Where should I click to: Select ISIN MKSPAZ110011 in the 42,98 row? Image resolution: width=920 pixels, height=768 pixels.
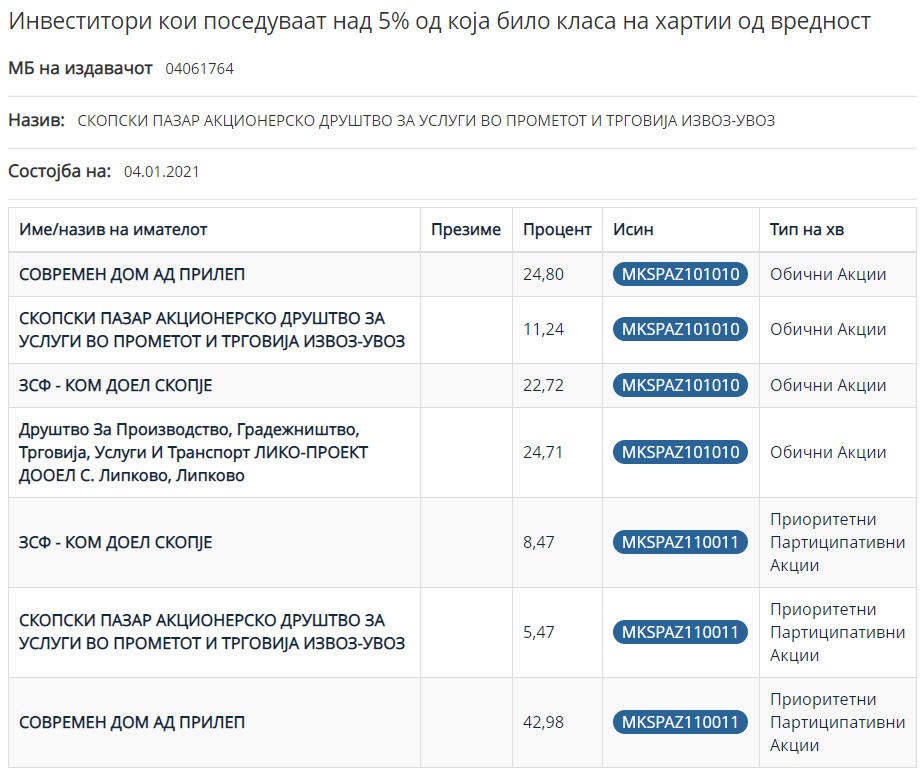pos(680,722)
